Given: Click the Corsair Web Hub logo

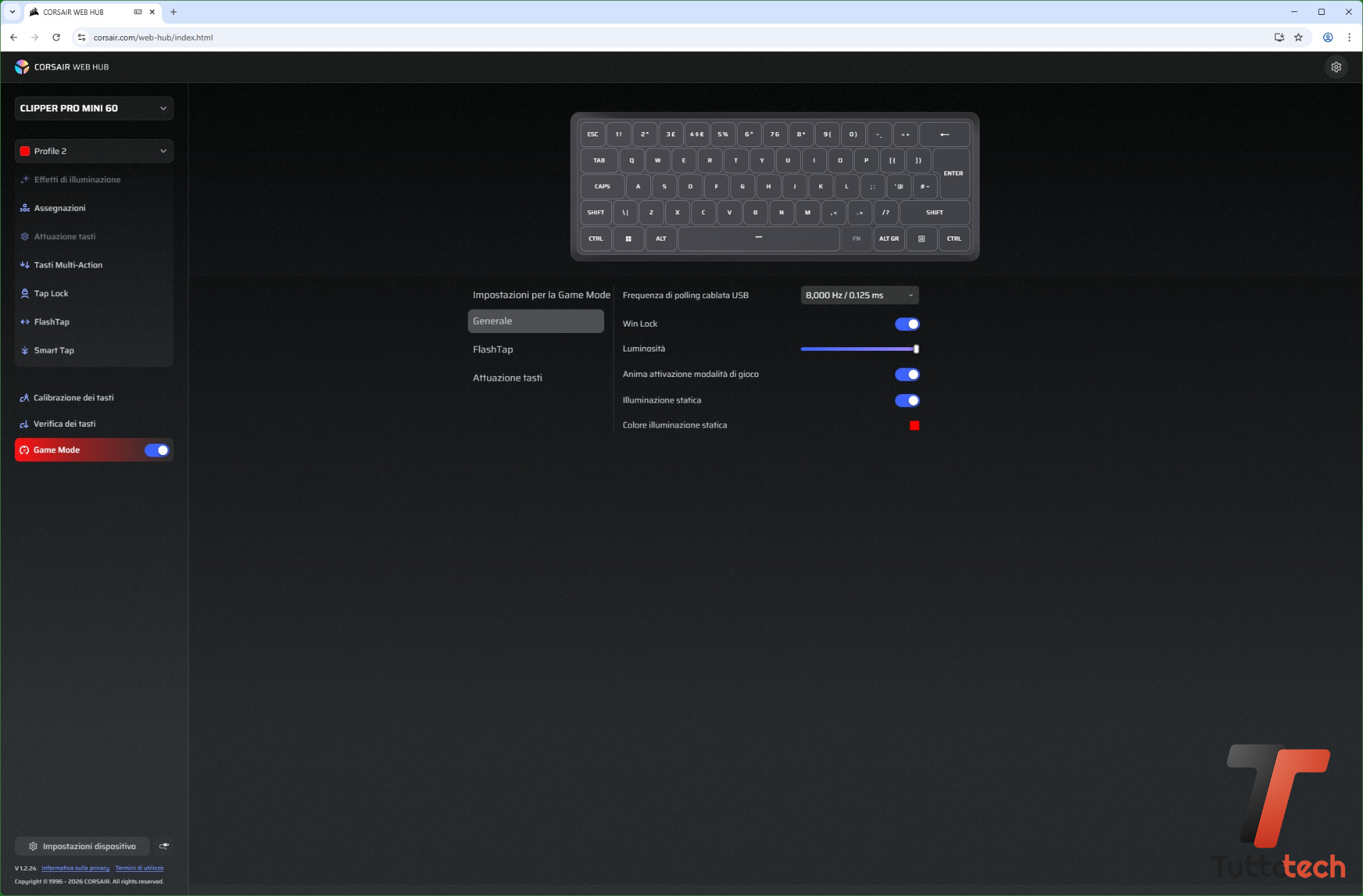Looking at the screenshot, I should [22, 67].
